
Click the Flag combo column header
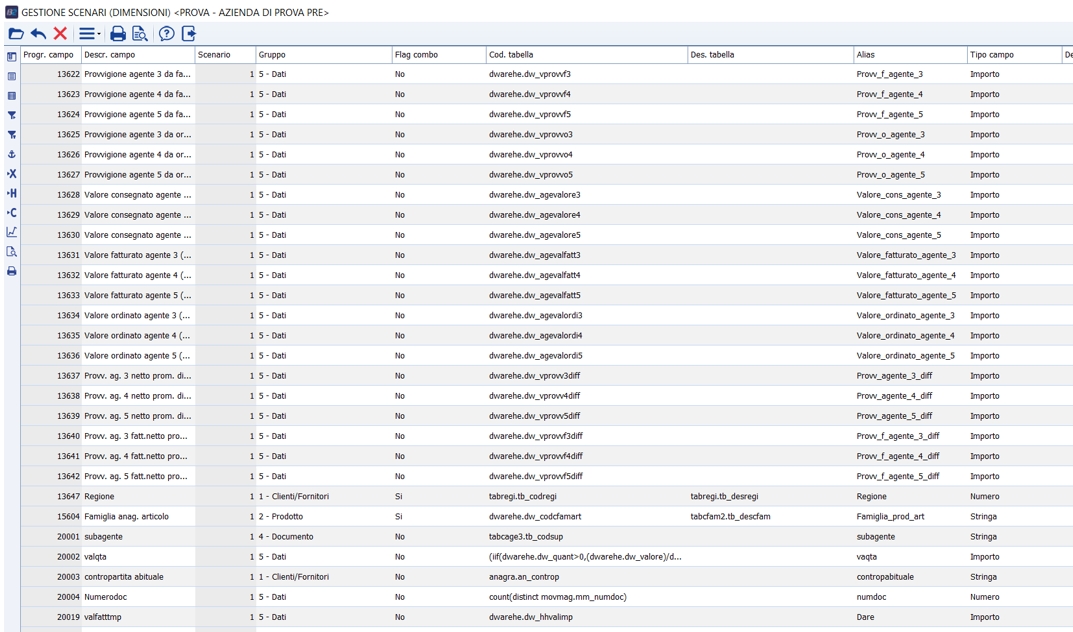coord(439,55)
